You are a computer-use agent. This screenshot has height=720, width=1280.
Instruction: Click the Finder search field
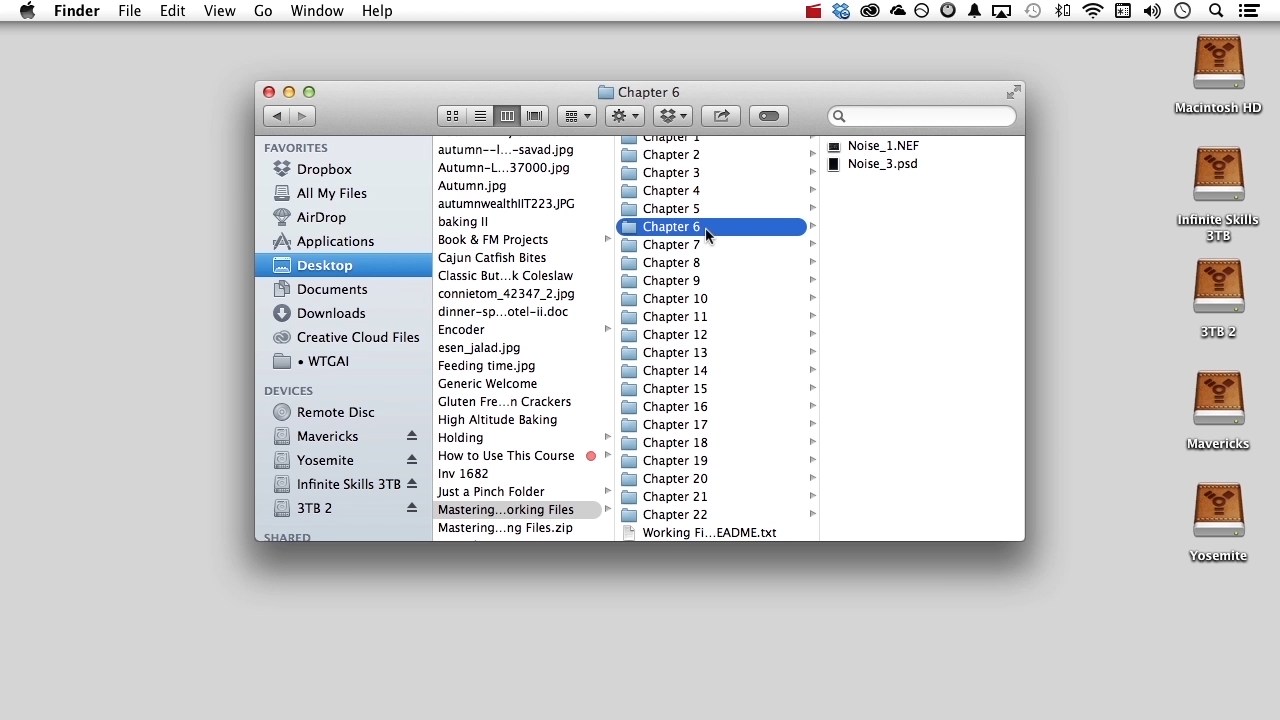[x=922, y=116]
